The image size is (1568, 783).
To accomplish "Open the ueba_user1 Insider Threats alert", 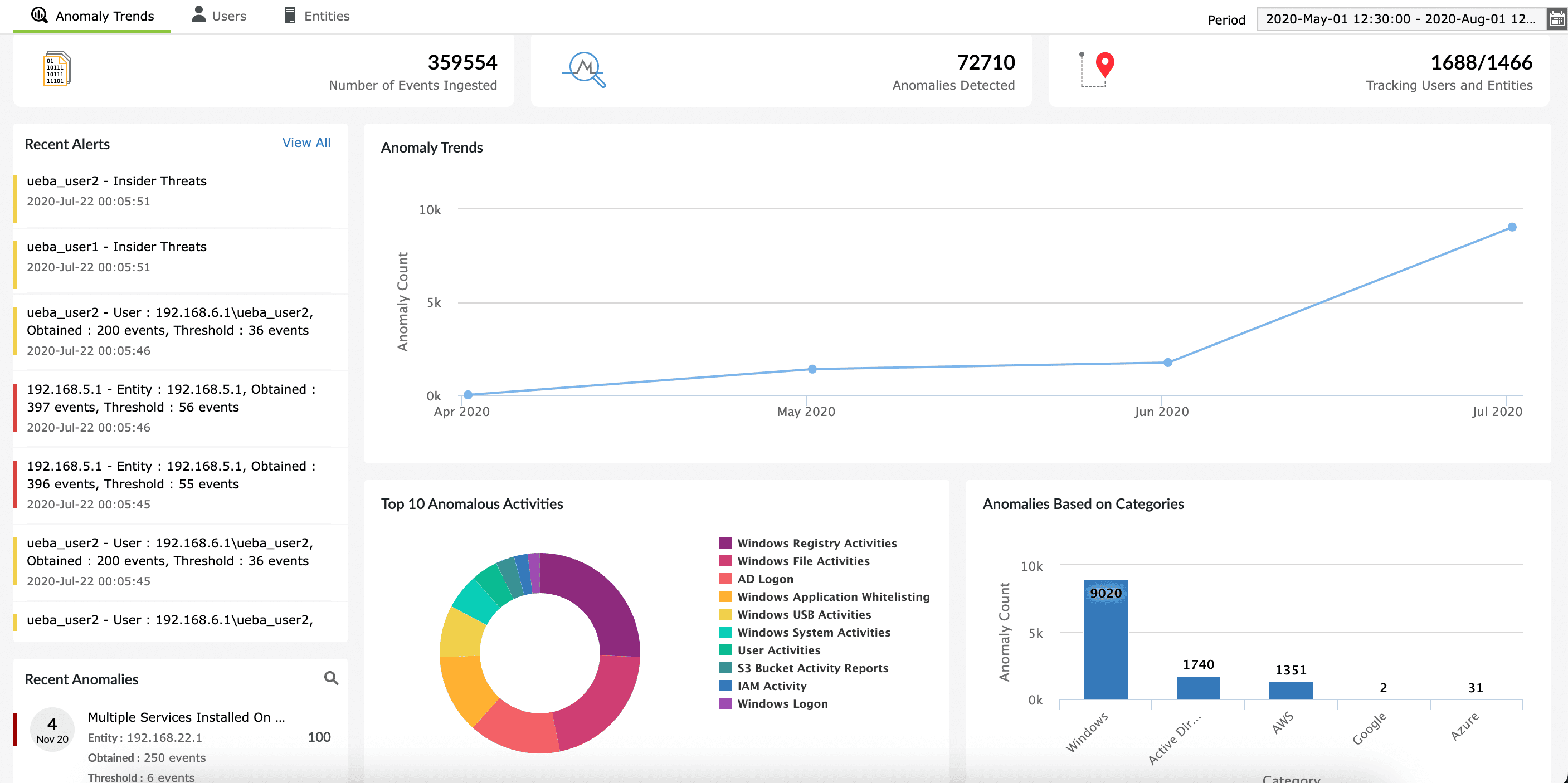I will tap(117, 247).
